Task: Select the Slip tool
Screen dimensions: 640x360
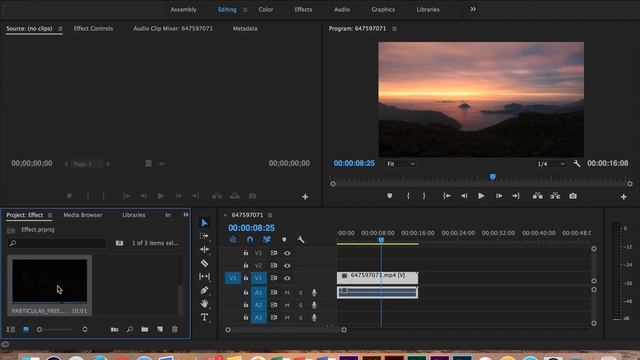Action: 204,277
